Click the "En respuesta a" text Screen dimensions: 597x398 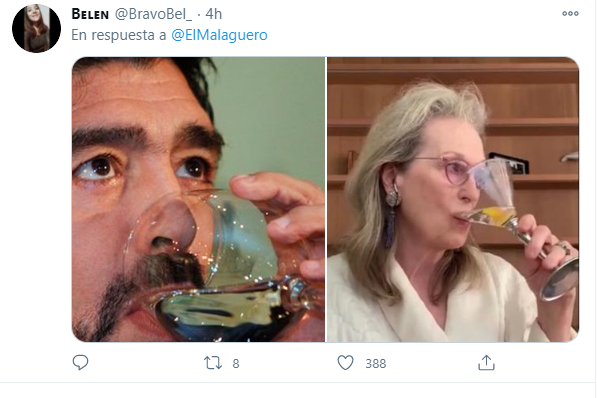pyautogui.click(x=119, y=35)
